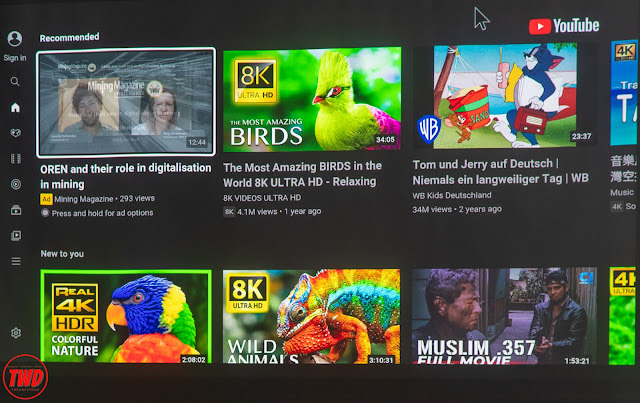The width and height of the screenshot is (640, 403).
Task: Click the WB shield logo on Tom and Jerry thumbnail
Action: coord(429,129)
